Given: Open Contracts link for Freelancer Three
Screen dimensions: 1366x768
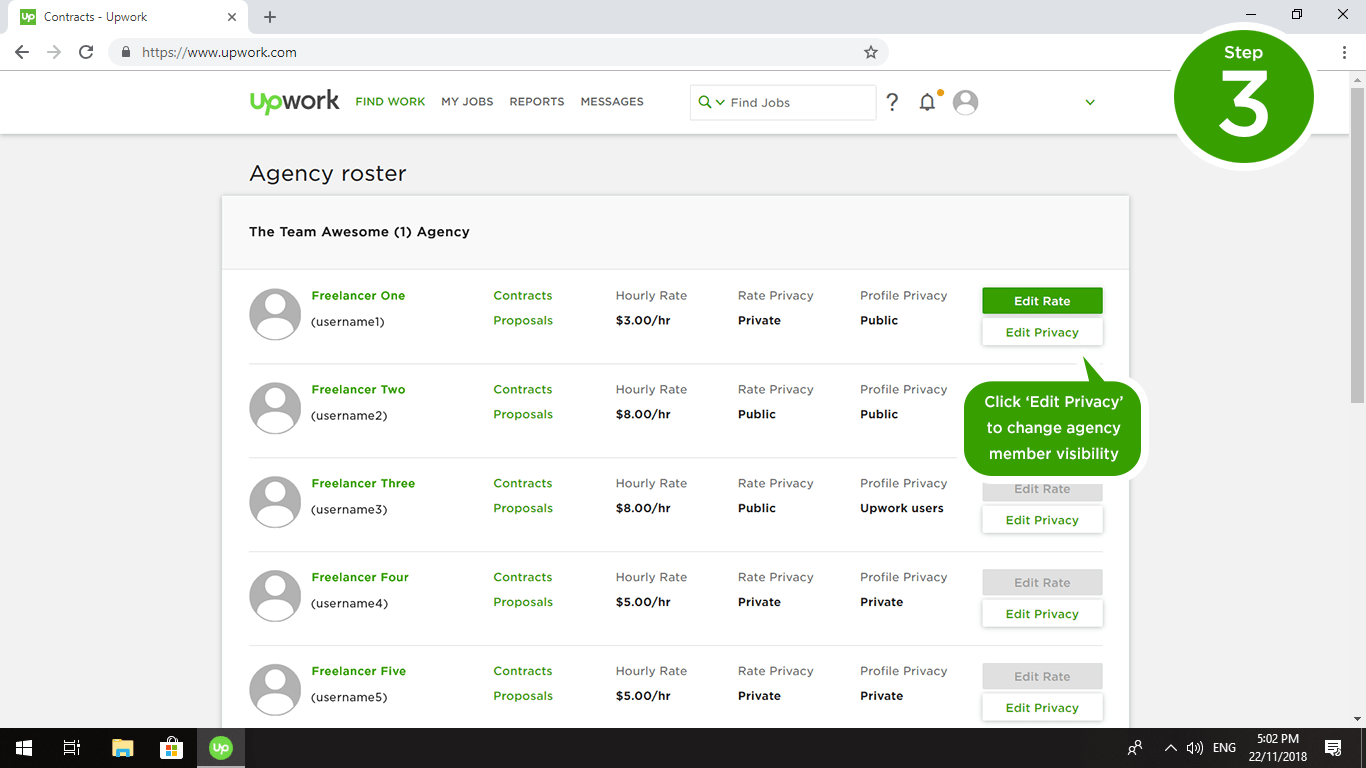Looking at the screenshot, I should (x=522, y=483).
